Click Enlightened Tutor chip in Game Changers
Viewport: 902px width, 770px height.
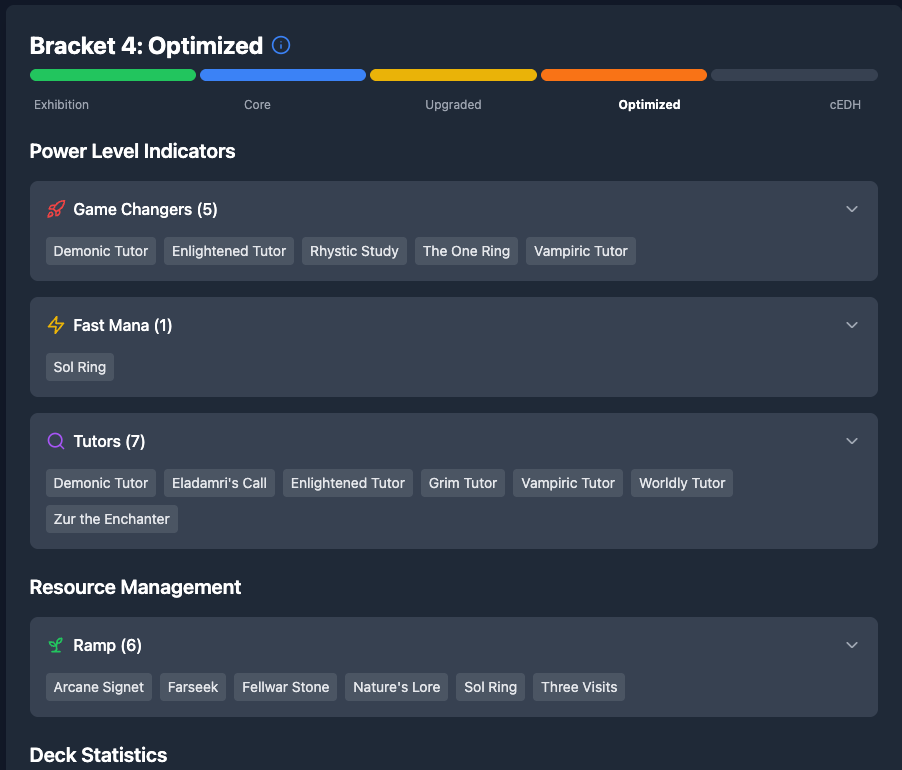229,251
